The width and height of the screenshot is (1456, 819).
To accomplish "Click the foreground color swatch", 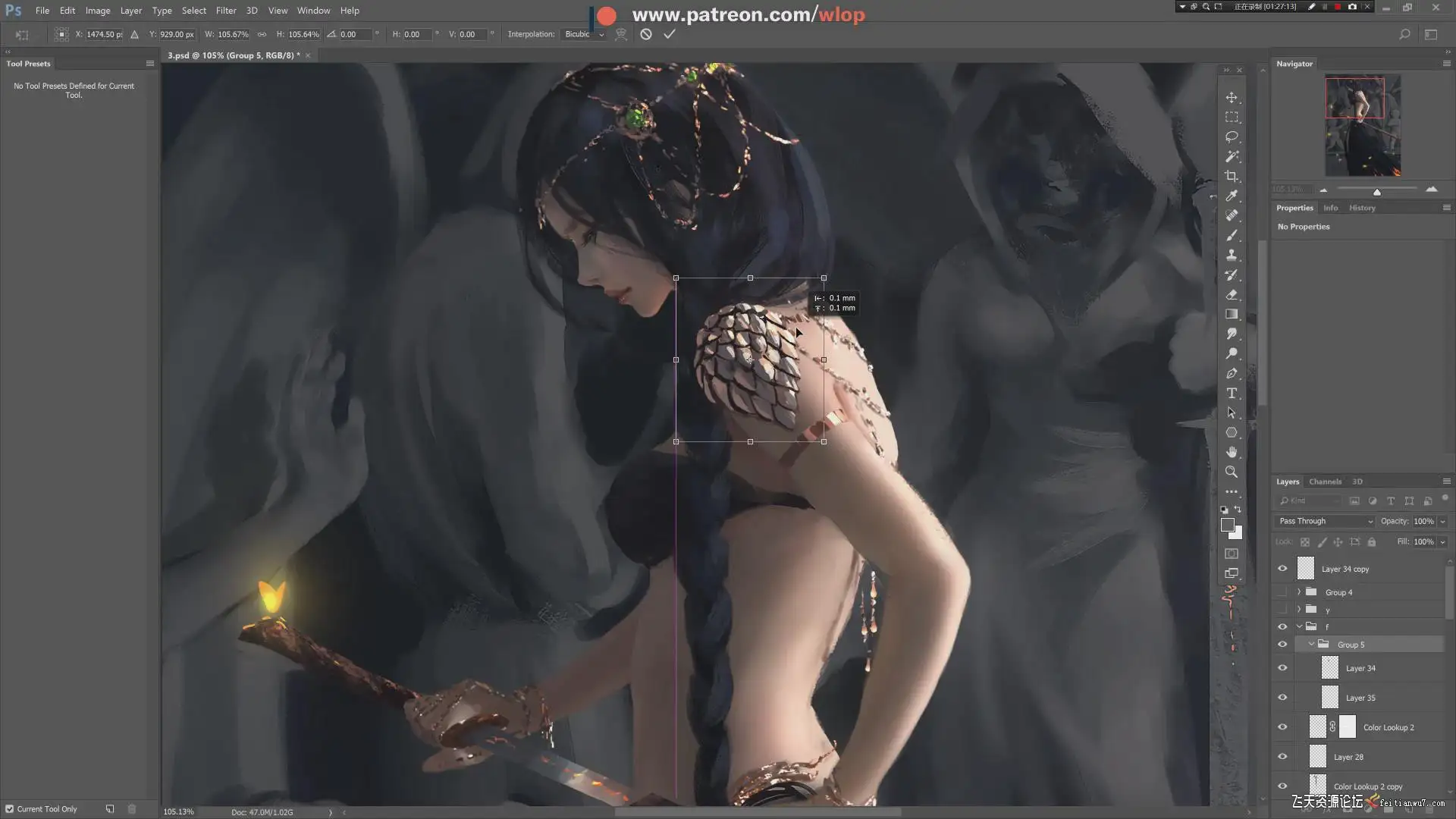I will pos(1227,525).
